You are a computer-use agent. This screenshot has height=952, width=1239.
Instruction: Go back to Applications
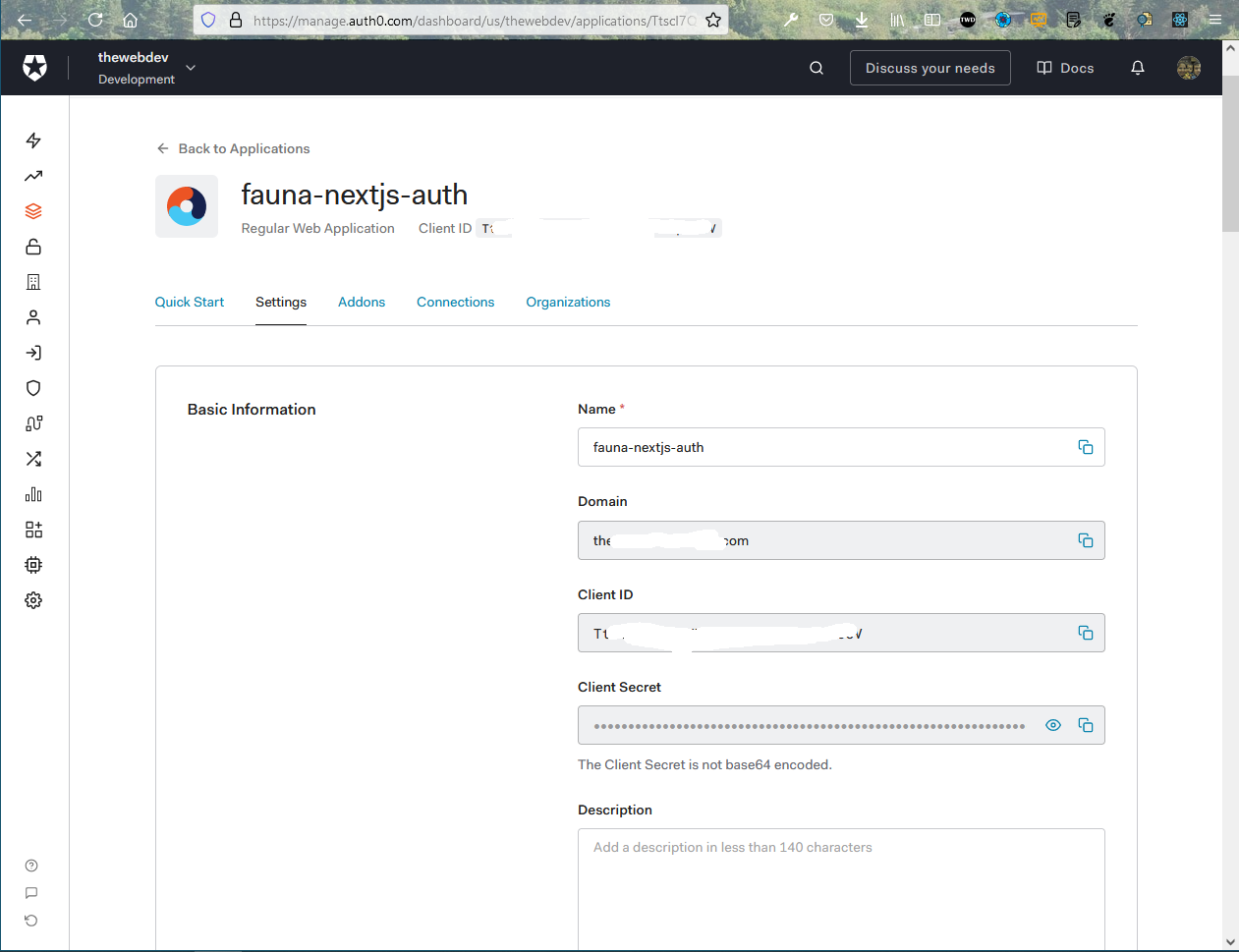pos(233,148)
